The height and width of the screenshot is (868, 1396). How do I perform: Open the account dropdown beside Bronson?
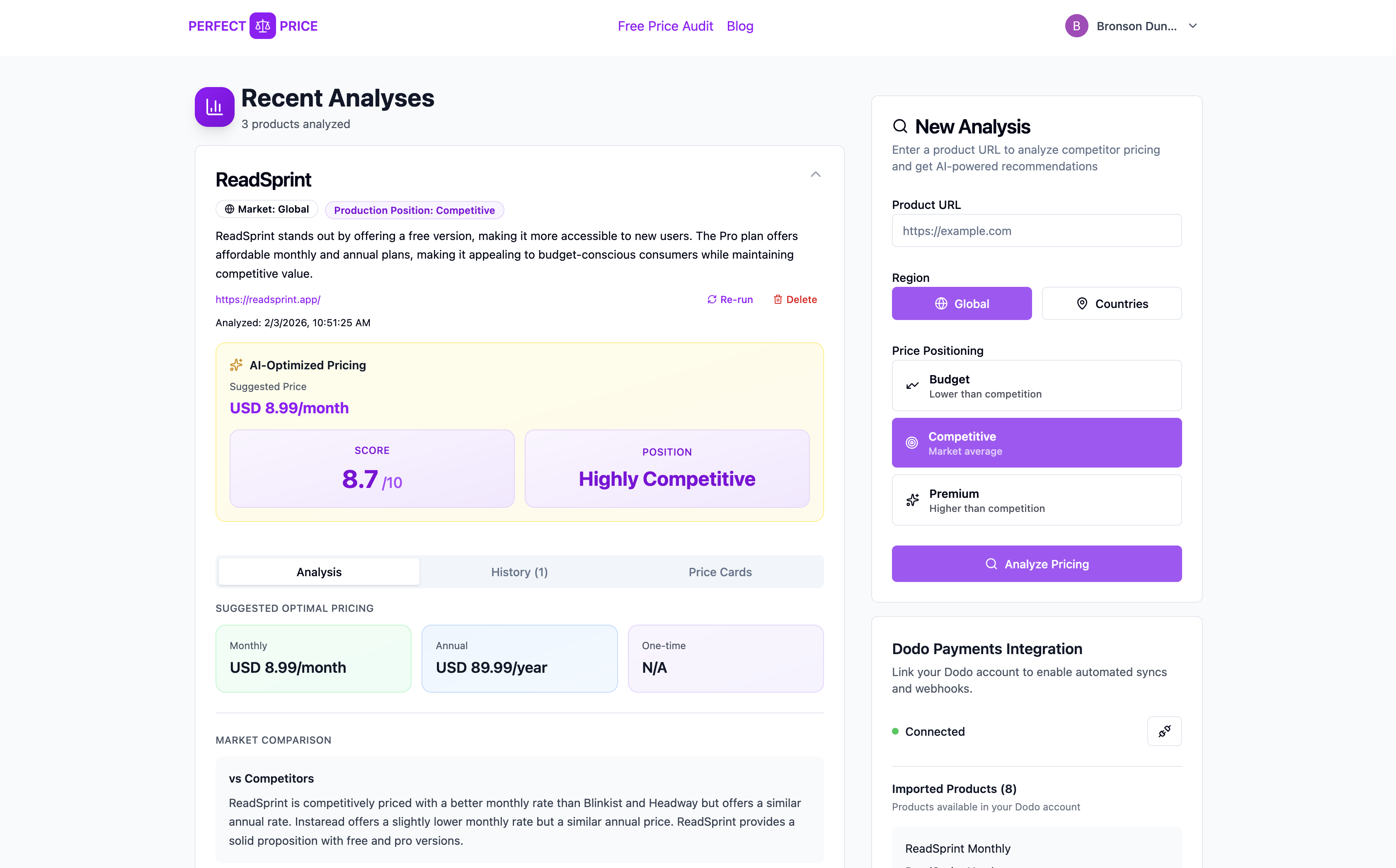pos(1193,25)
